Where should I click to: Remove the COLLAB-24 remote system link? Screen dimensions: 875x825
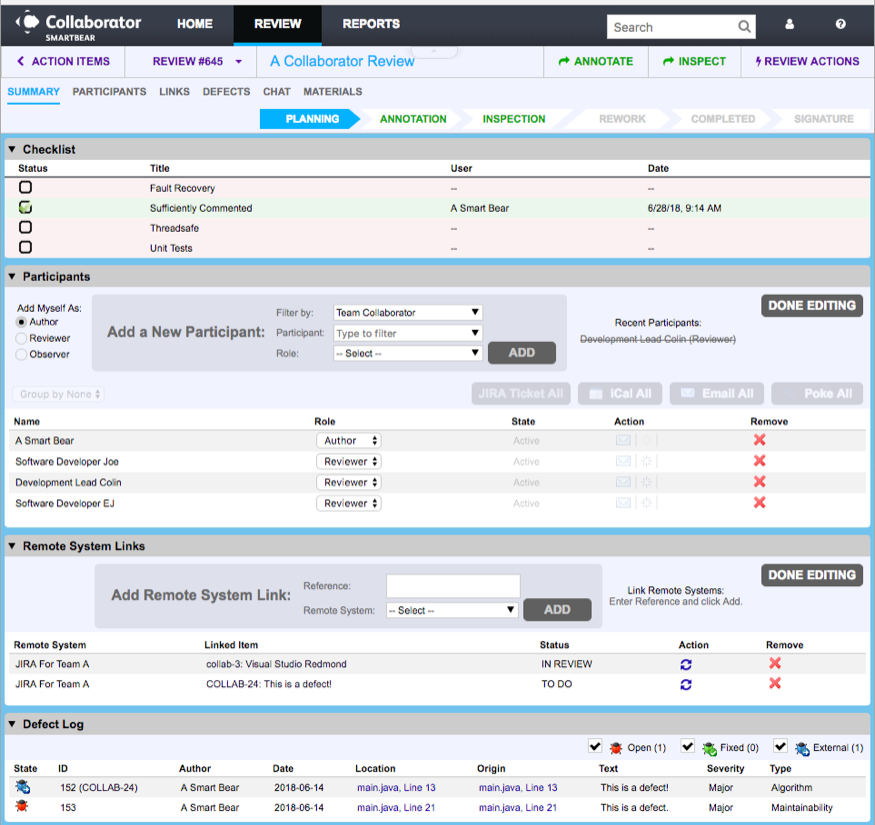pyautogui.click(x=775, y=683)
